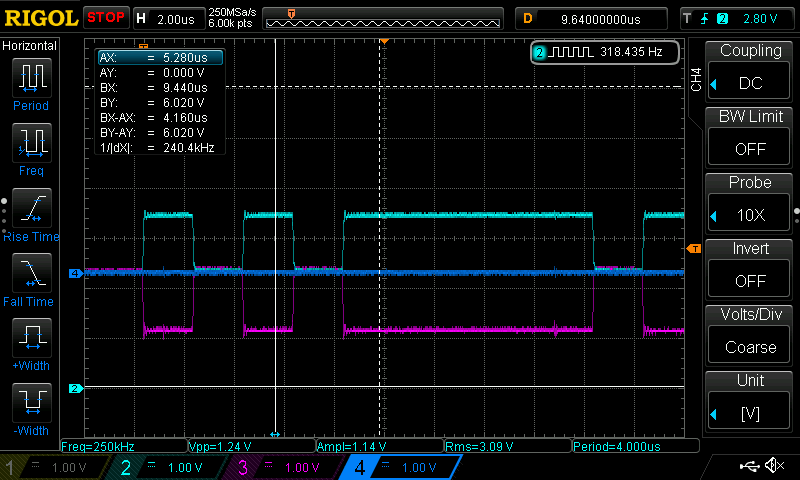The height and width of the screenshot is (480, 800).
Task: Click the channel 4 ground level marker
Action: click(76, 273)
